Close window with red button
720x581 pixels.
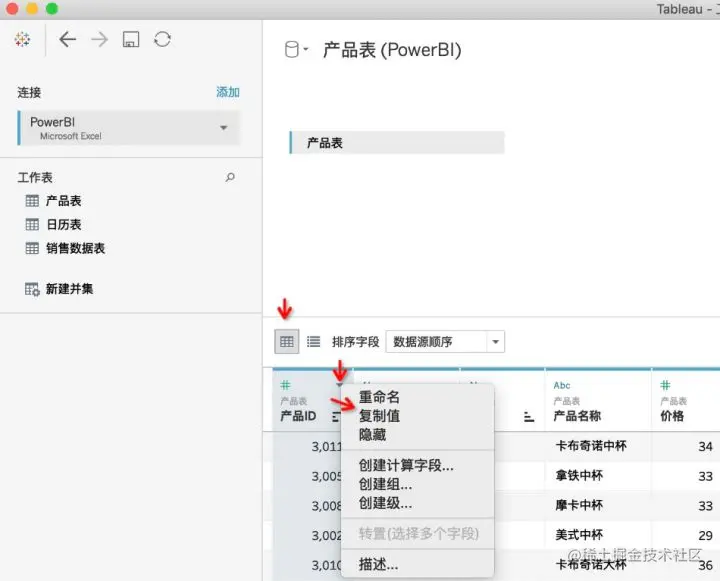[x=12, y=9]
